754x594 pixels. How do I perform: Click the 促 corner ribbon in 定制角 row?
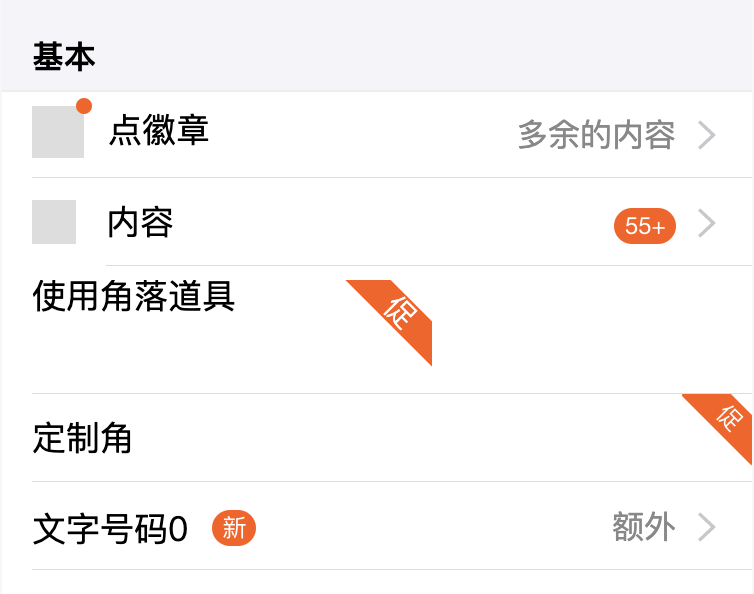point(728,418)
